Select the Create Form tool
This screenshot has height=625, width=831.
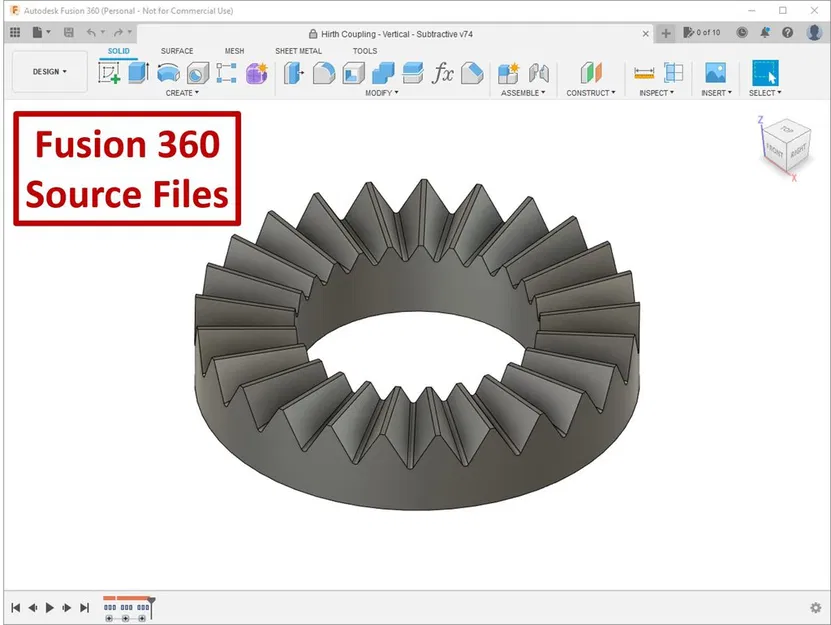coord(257,73)
